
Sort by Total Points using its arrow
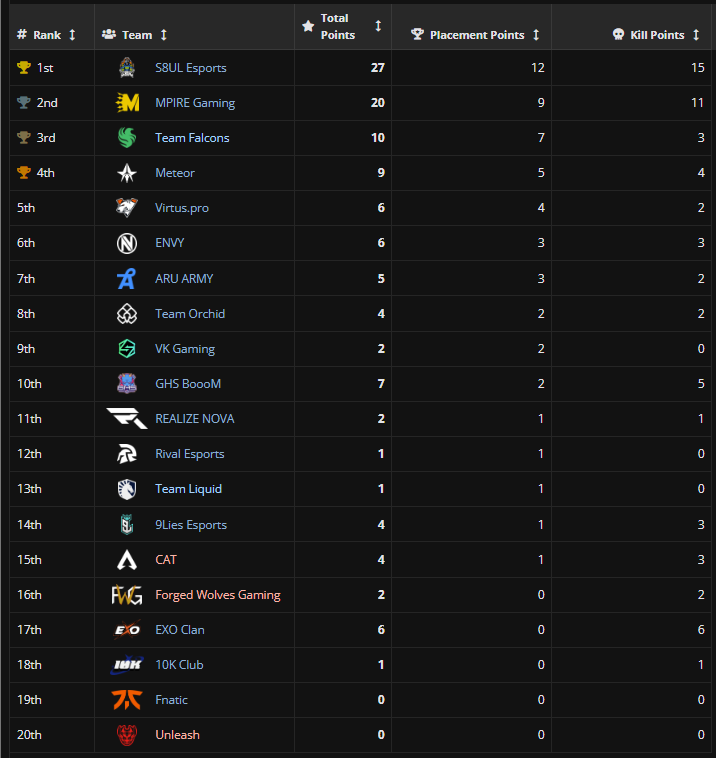pos(379,26)
